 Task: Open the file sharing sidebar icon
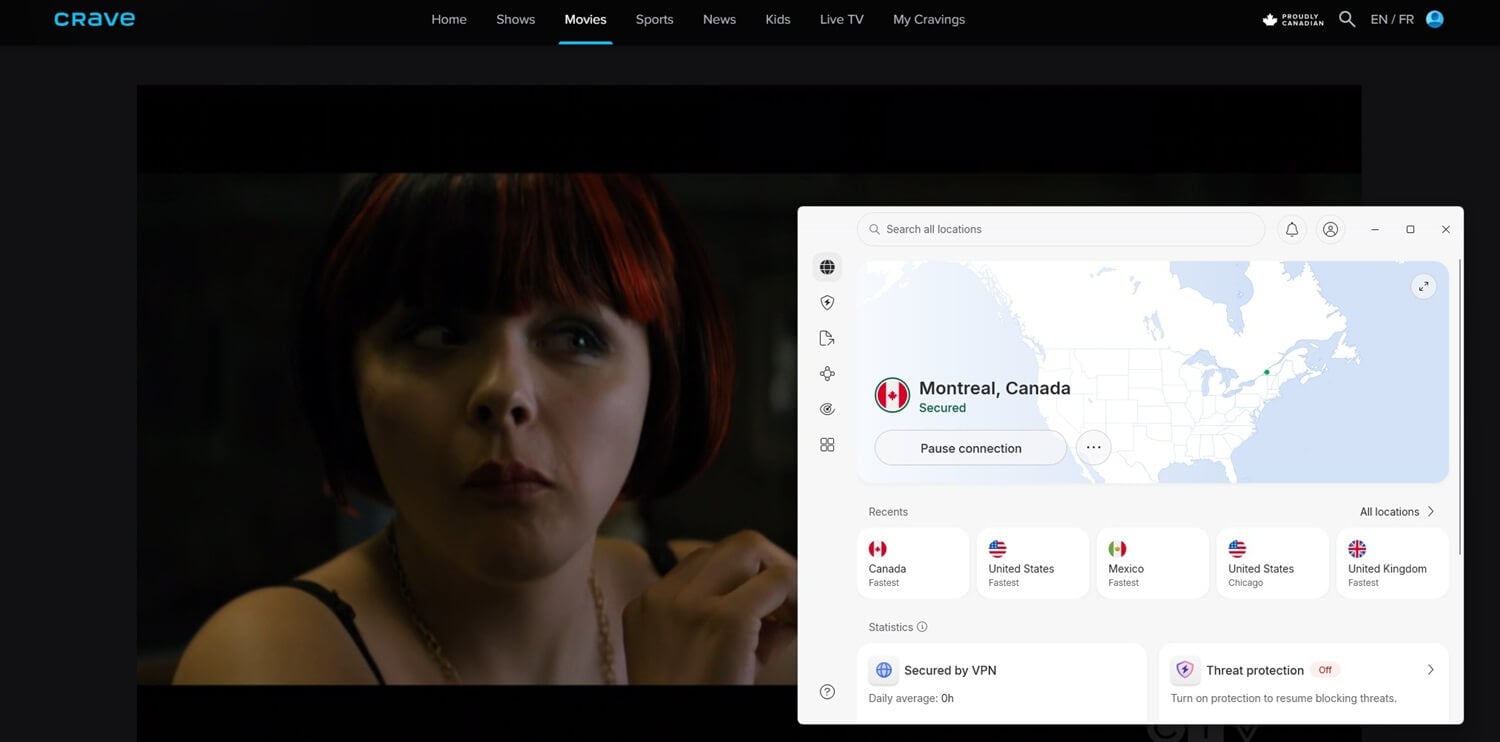click(827, 338)
